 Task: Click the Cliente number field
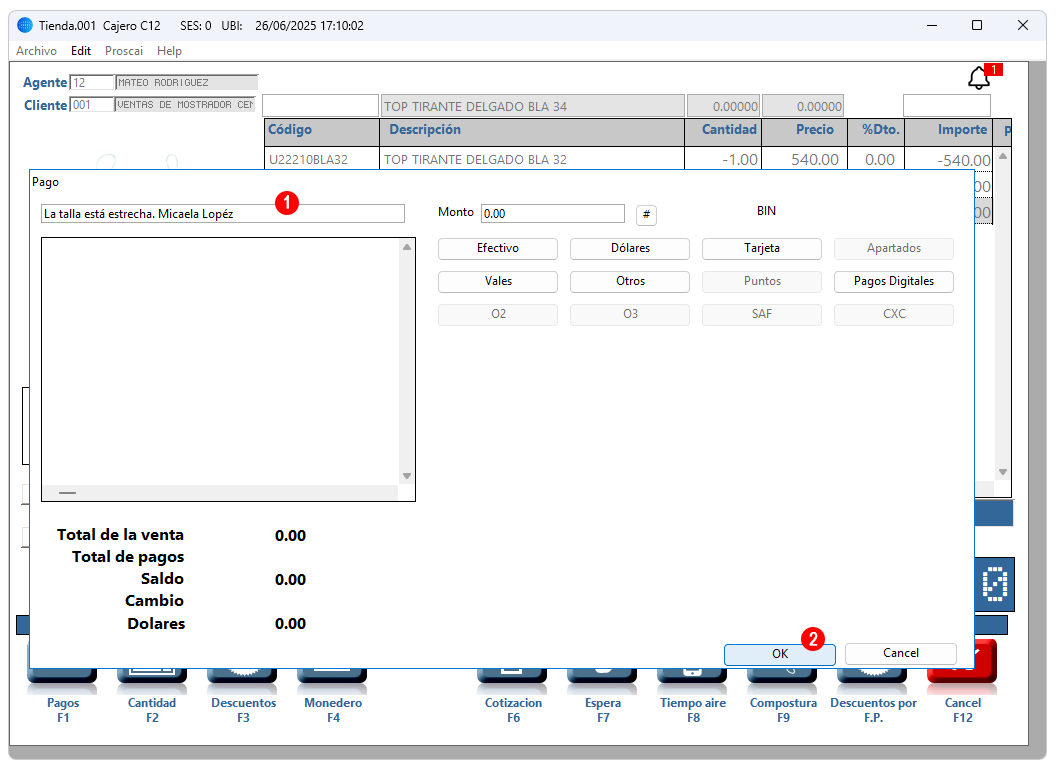(x=92, y=104)
